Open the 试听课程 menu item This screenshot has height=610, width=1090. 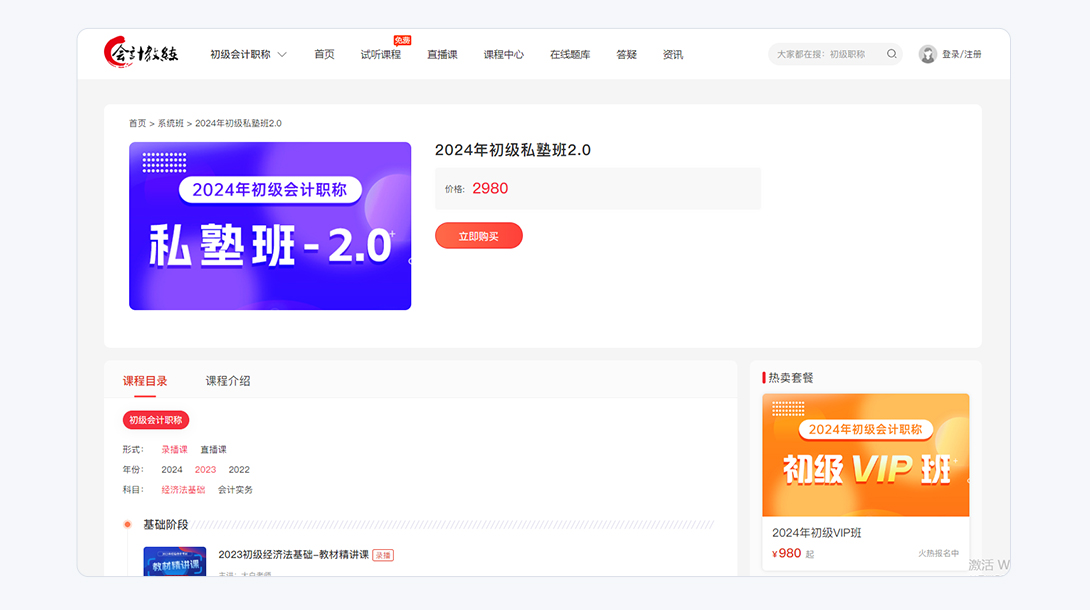[x=380, y=55]
